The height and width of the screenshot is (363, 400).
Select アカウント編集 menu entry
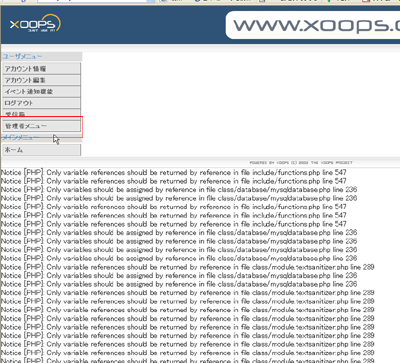pyautogui.click(x=41, y=80)
